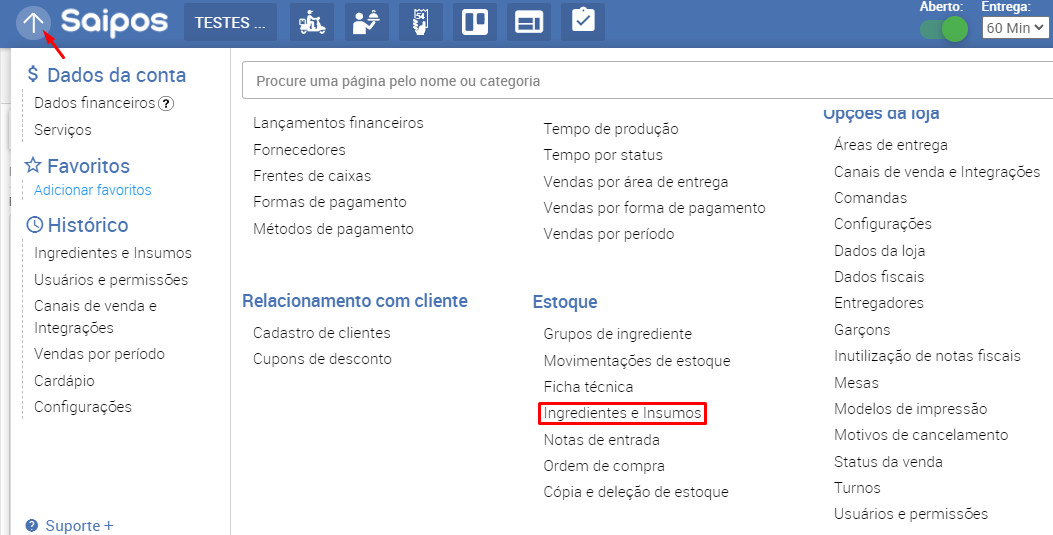This screenshot has width=1053, height=535.
Task: Open the TESTES store selector
Action: [x=230, y=22]
